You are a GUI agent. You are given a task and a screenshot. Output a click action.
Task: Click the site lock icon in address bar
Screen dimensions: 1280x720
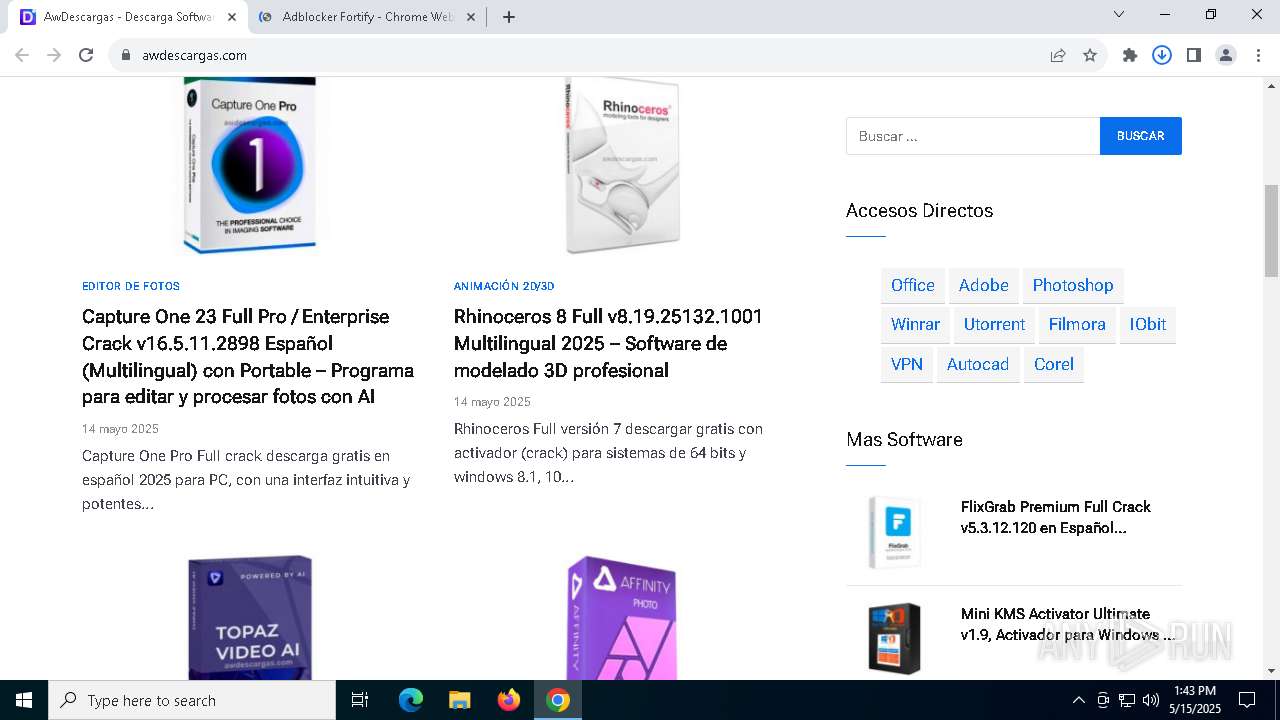[126, 55]
